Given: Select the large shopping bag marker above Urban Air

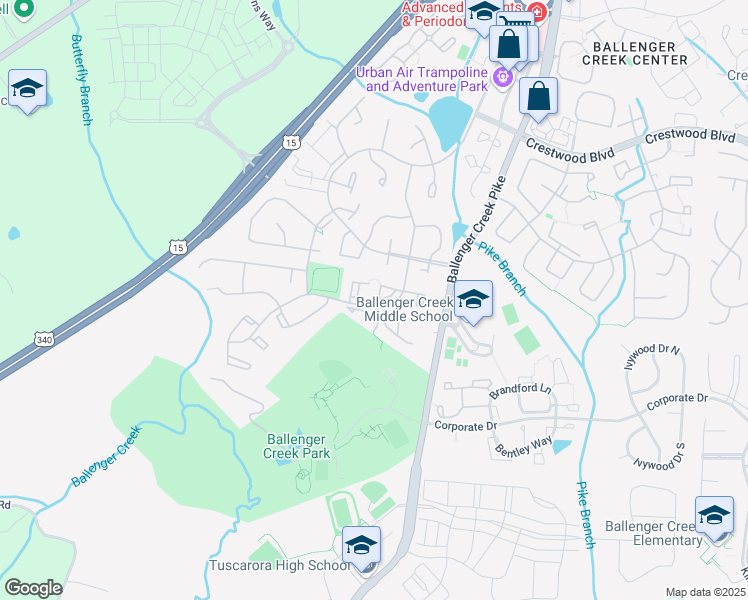Looking at the screenshot, I should pos(509,45).
